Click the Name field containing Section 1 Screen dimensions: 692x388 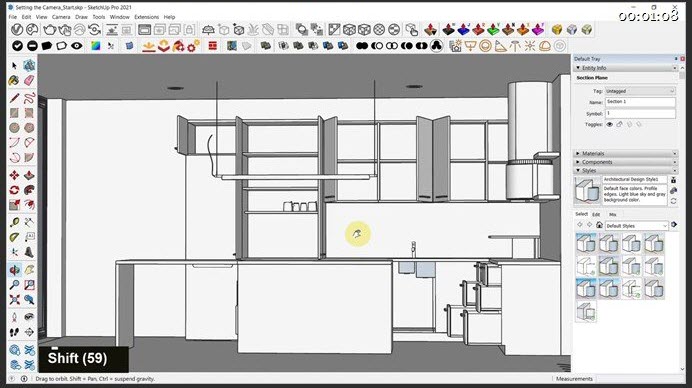pos(640,102)
